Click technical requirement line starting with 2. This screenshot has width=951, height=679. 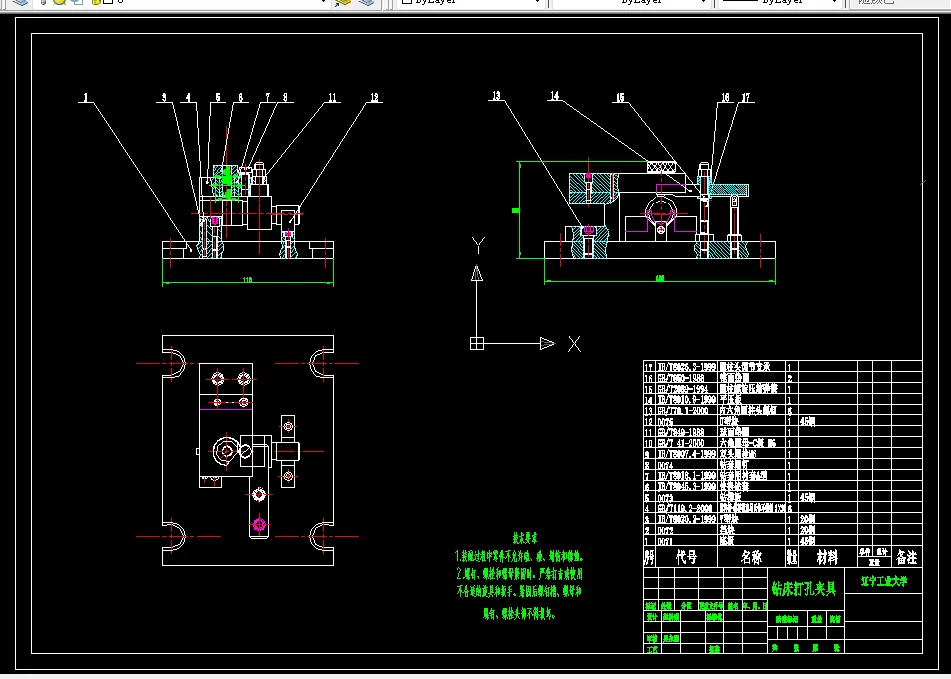coord(519,573)
